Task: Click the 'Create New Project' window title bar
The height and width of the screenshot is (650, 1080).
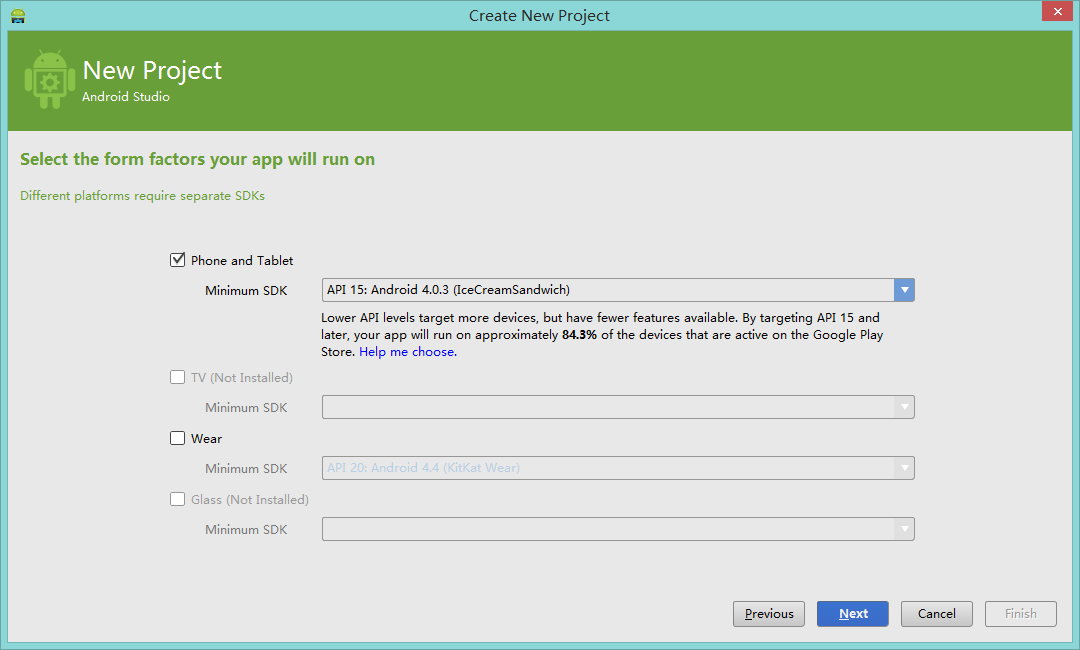Action: click(539, 15)
